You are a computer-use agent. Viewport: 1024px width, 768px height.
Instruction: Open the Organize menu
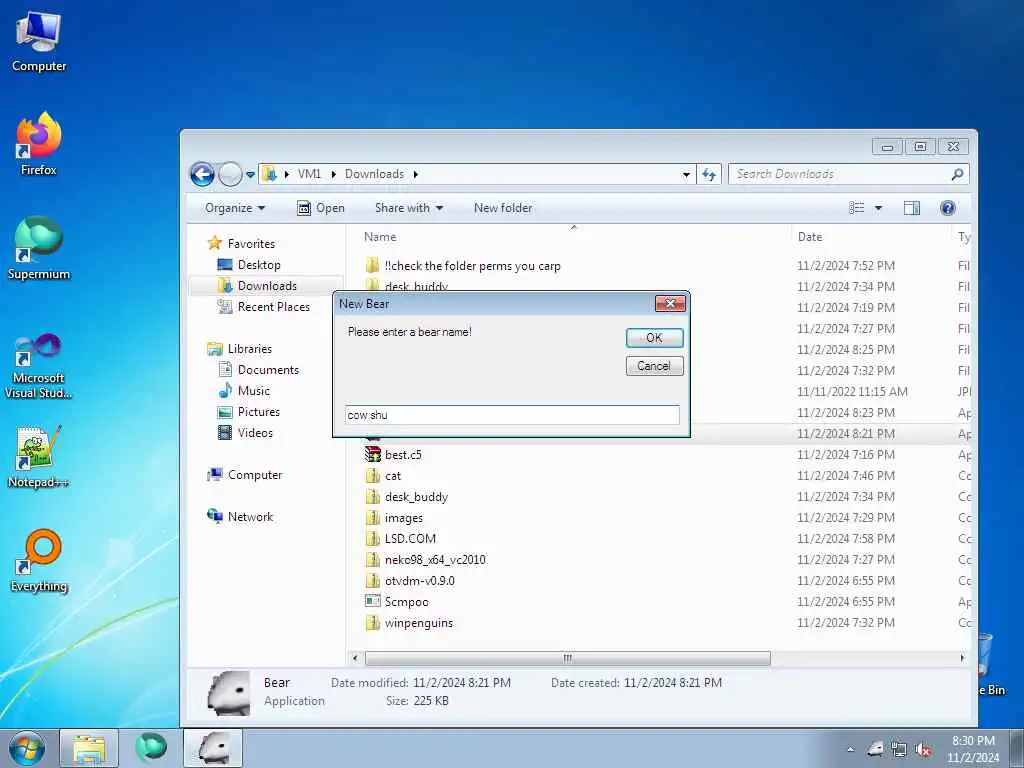pos(235,208)
